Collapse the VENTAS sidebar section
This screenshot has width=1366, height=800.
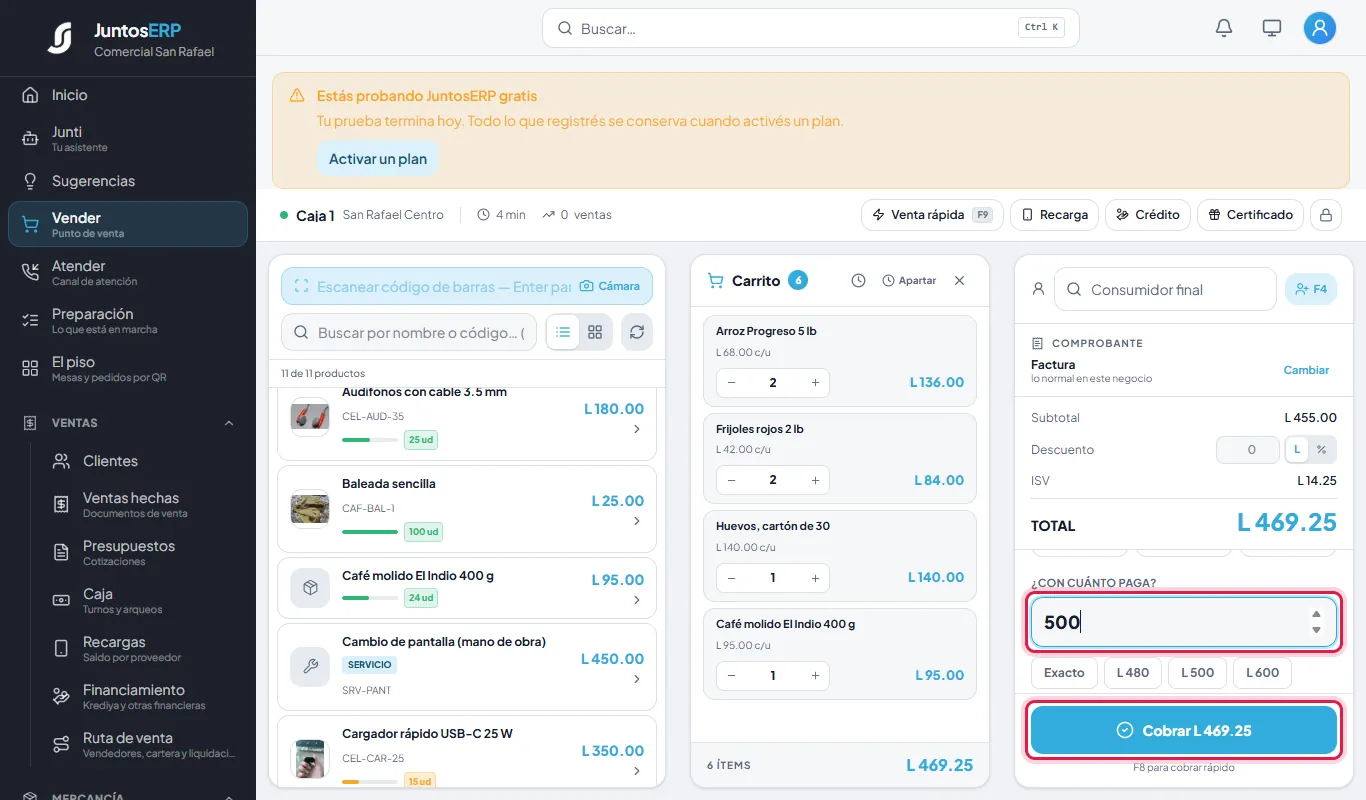point(229,423)
